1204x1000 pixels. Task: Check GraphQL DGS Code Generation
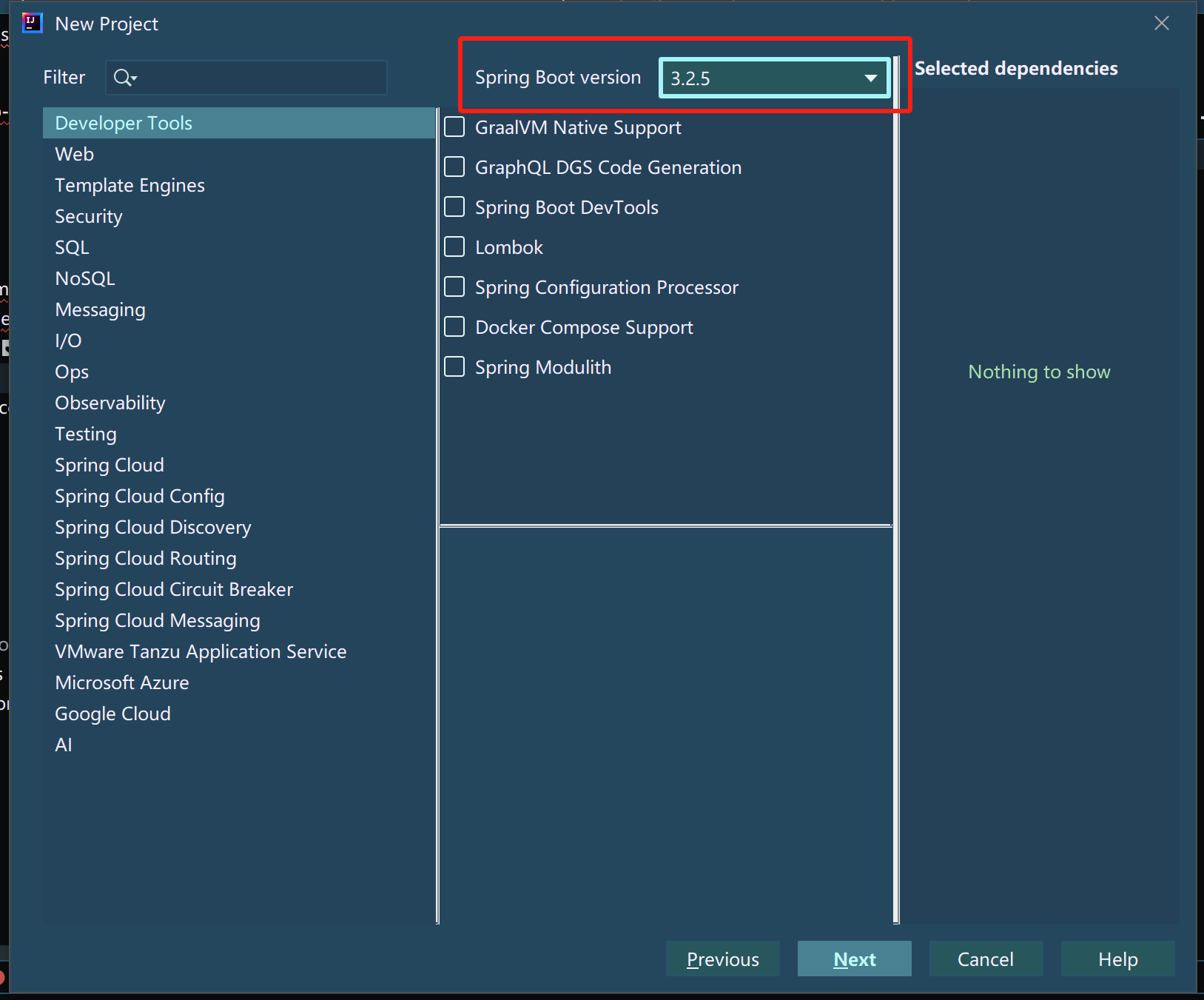(x=454, y=167)
